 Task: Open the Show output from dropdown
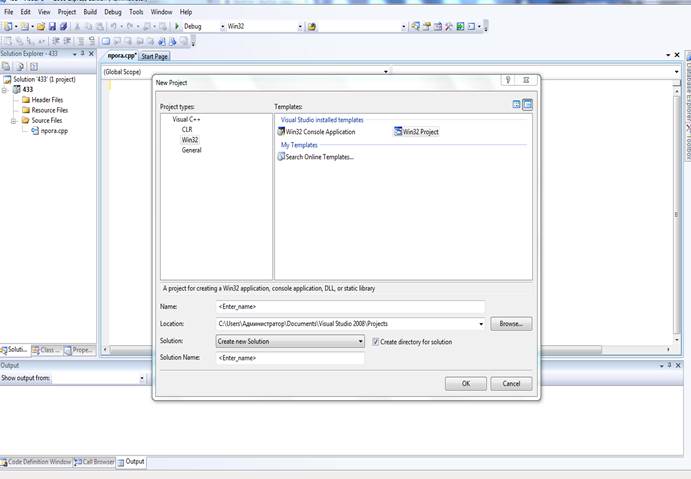pyautogui.click(x=142, y=378)
